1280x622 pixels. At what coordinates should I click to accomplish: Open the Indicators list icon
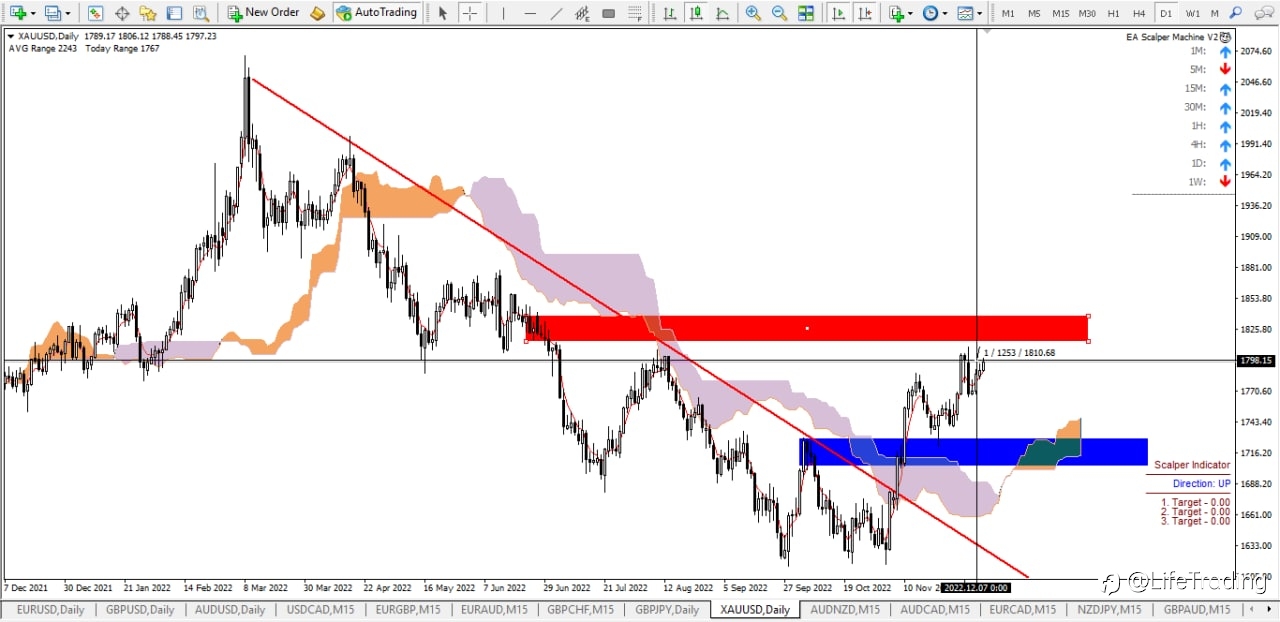pyautogui.click(x=897, y=13)
